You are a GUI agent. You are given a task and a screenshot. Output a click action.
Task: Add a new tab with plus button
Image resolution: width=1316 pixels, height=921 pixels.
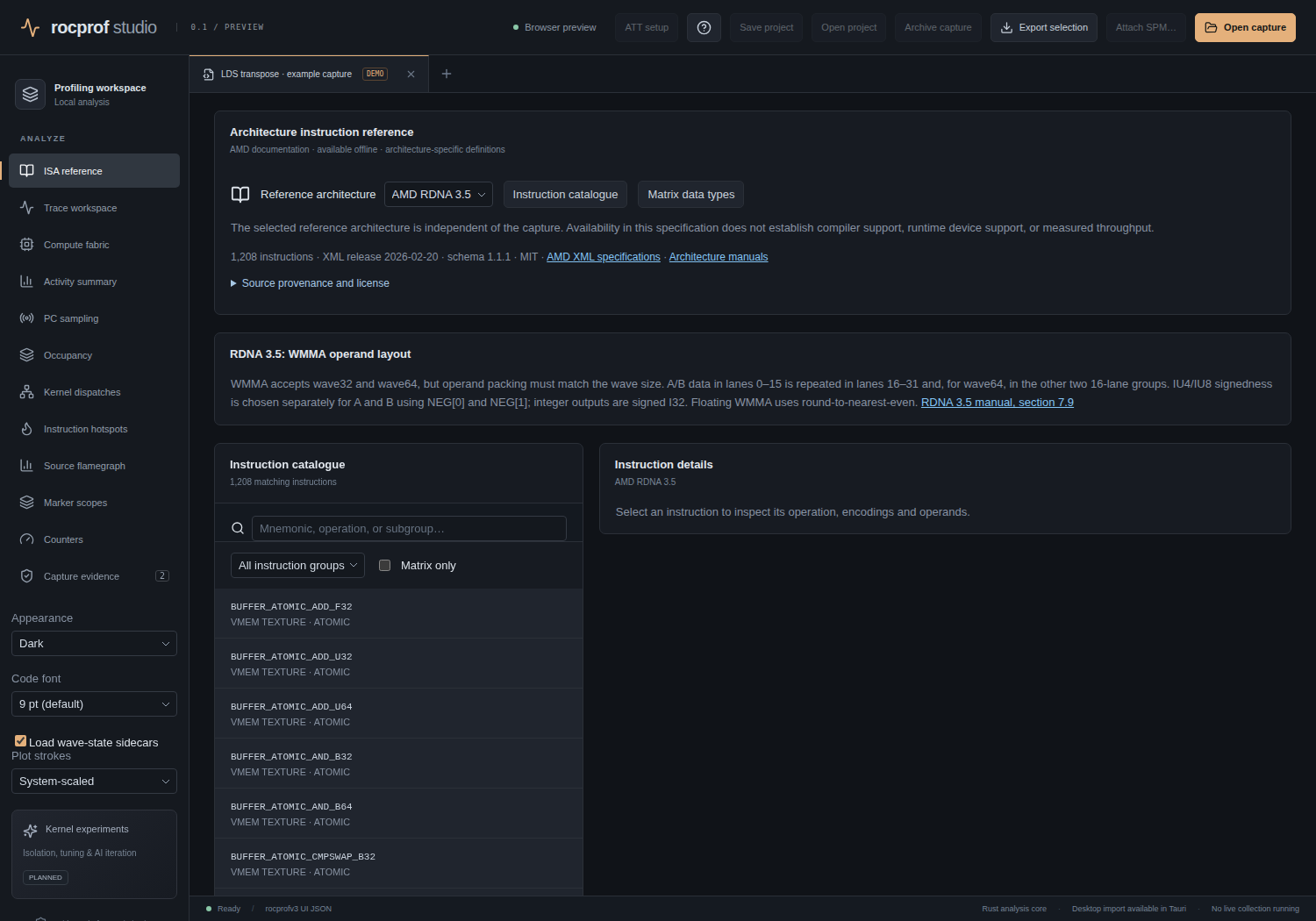(x=447, y=74)
